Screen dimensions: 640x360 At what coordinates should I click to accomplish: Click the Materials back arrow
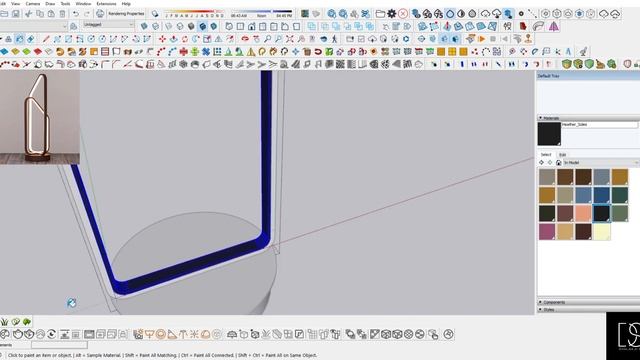click(542, 162)
